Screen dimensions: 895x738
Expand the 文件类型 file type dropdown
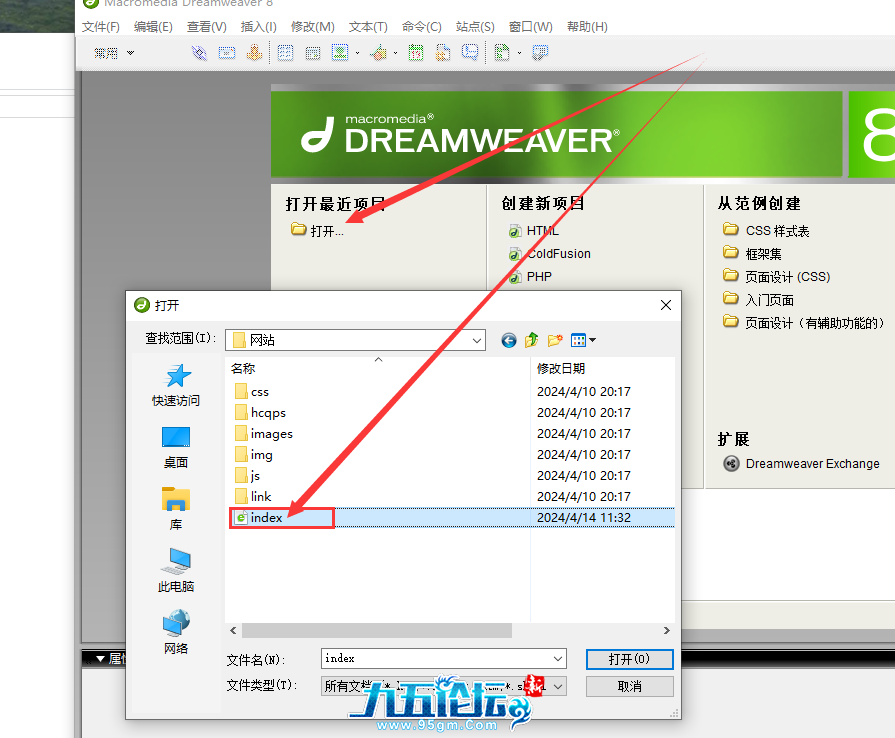[x=557, y=686]
